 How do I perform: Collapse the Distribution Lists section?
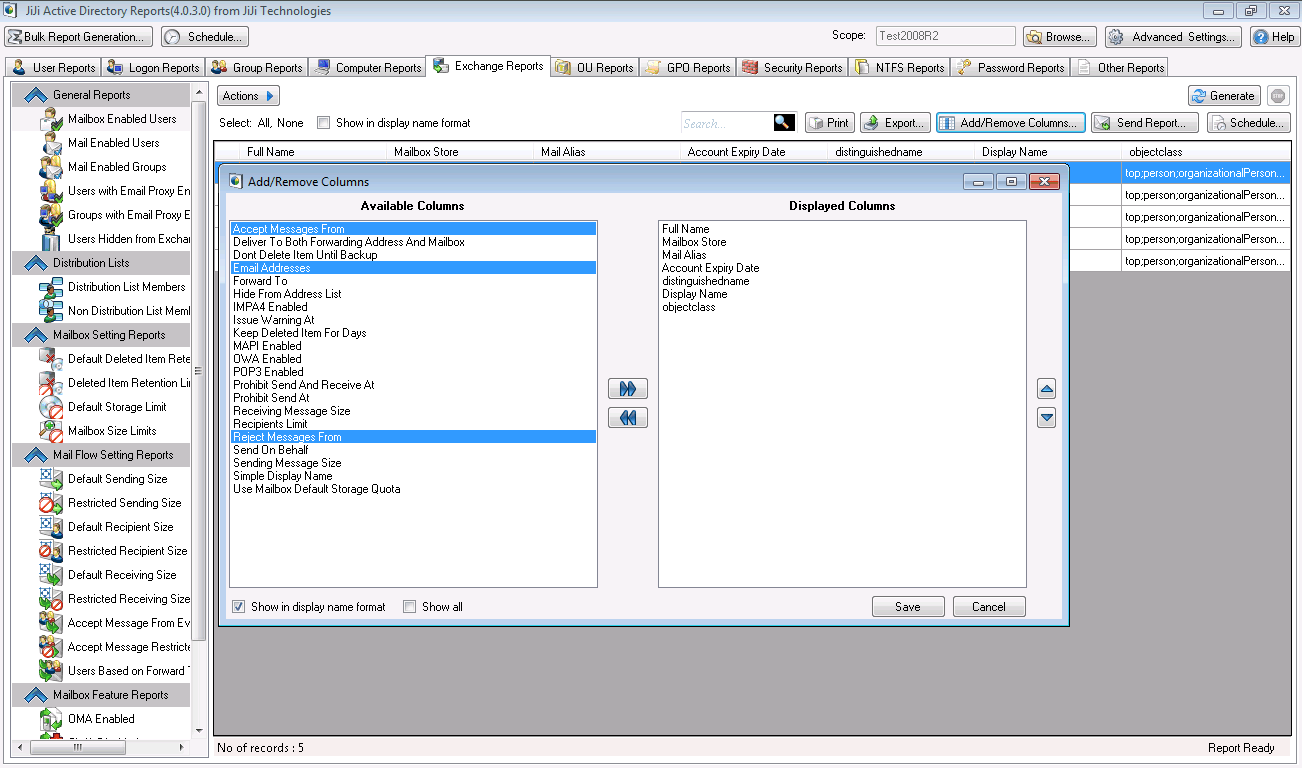[36, 263]
